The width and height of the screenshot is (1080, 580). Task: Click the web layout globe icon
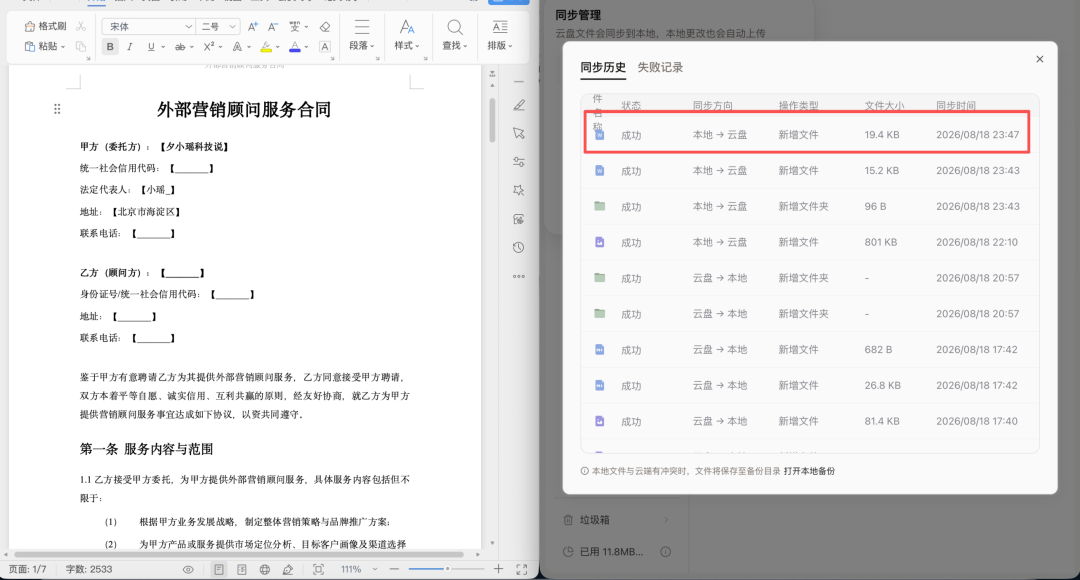pos(264,569)
